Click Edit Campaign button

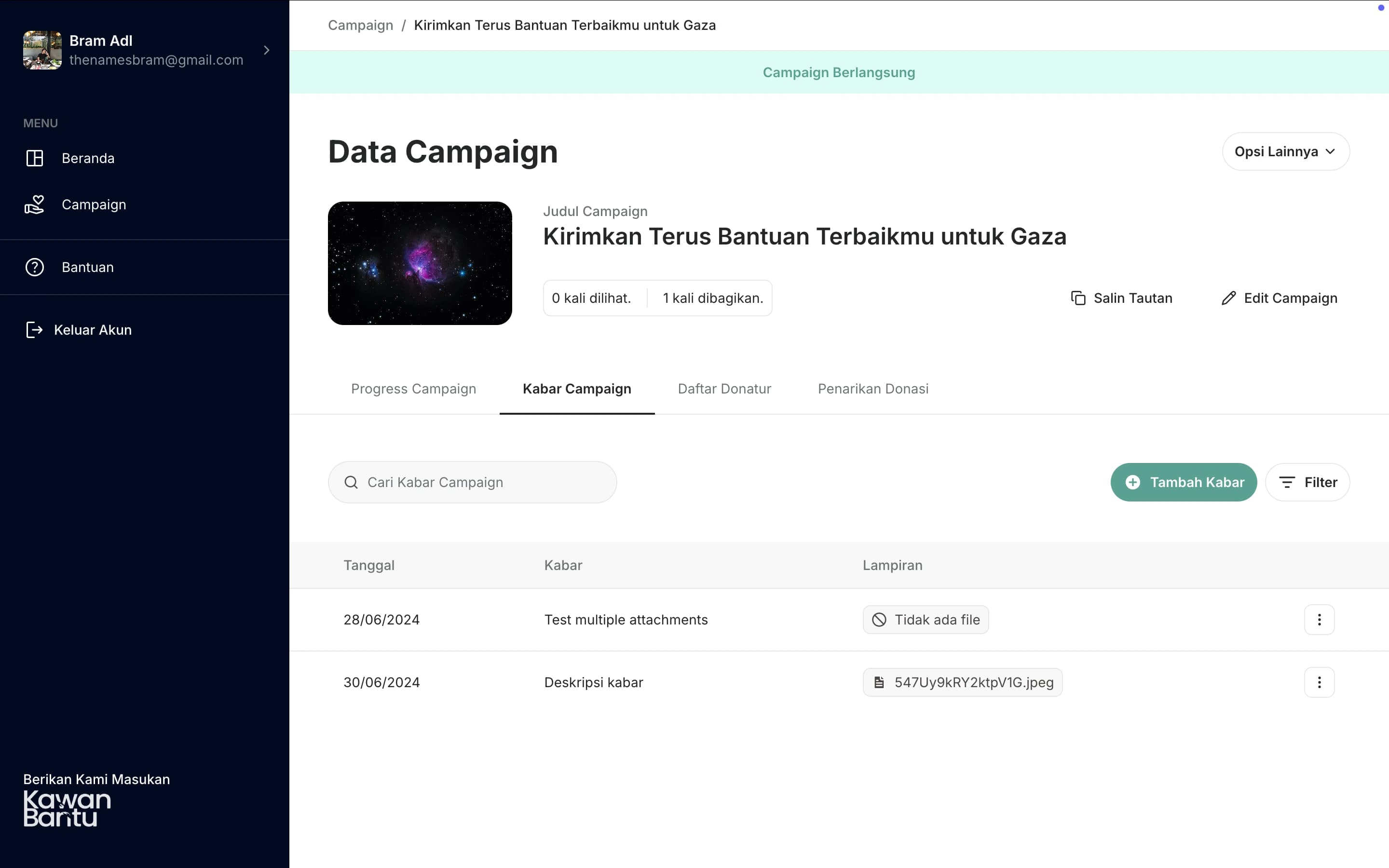[1279, 298]
